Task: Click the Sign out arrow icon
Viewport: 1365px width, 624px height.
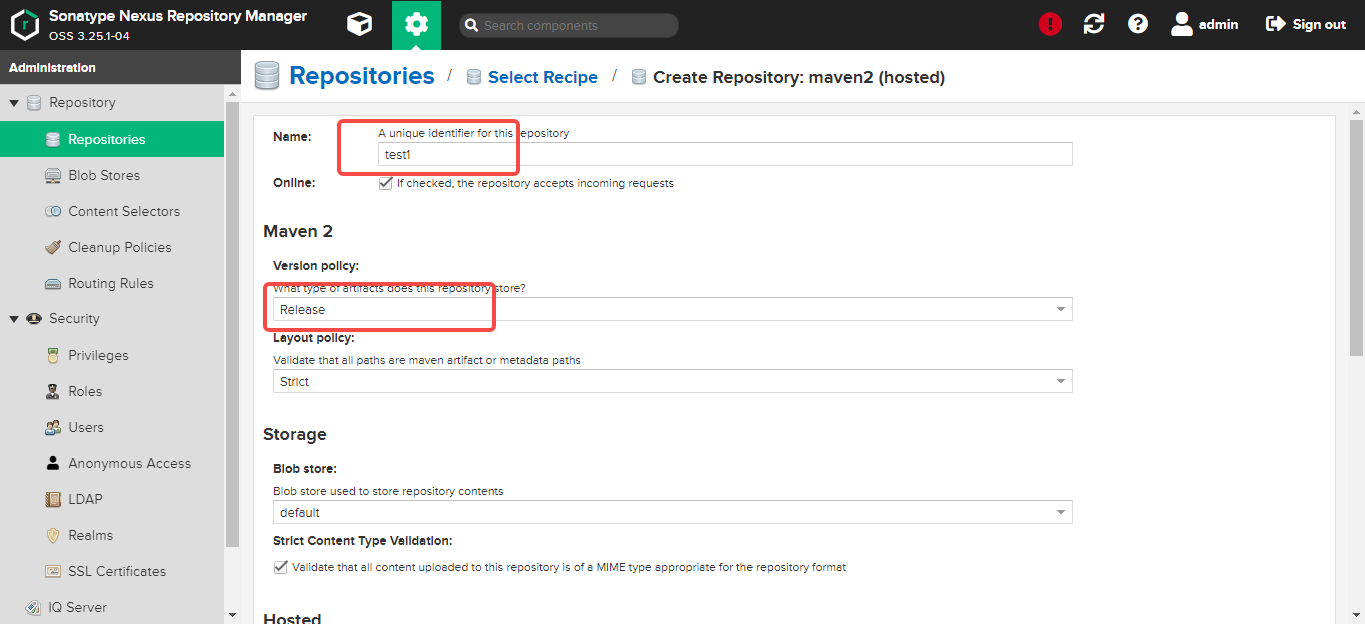Action: [x=1275, y=24]
